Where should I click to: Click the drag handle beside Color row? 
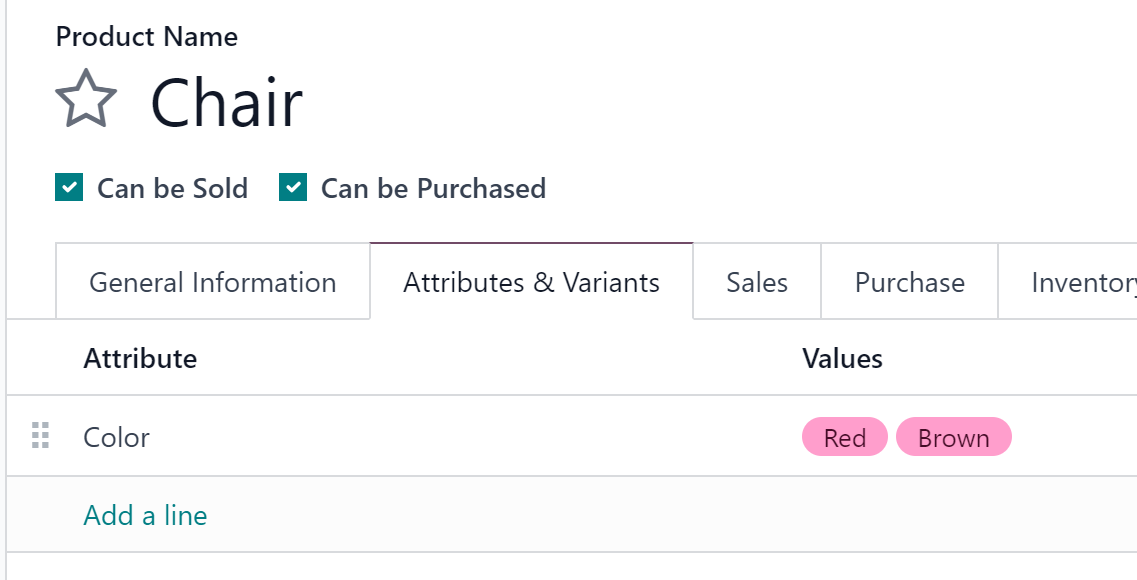pyautogui.click(x=41, y=436)
